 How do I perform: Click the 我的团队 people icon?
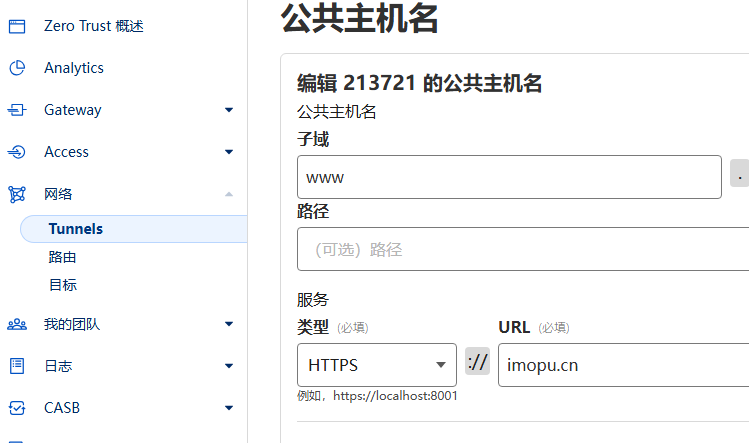point(17,324)
